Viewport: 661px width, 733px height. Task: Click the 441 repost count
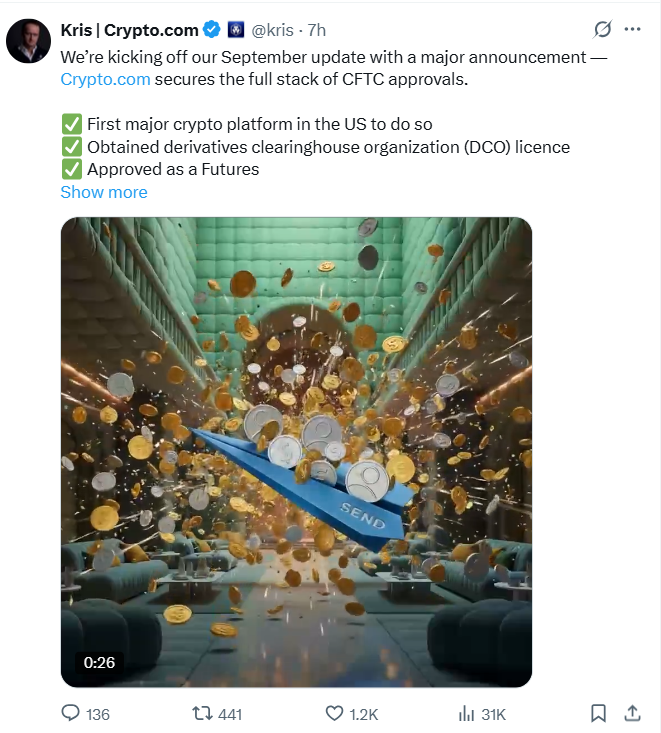click(x=229, y=714)
